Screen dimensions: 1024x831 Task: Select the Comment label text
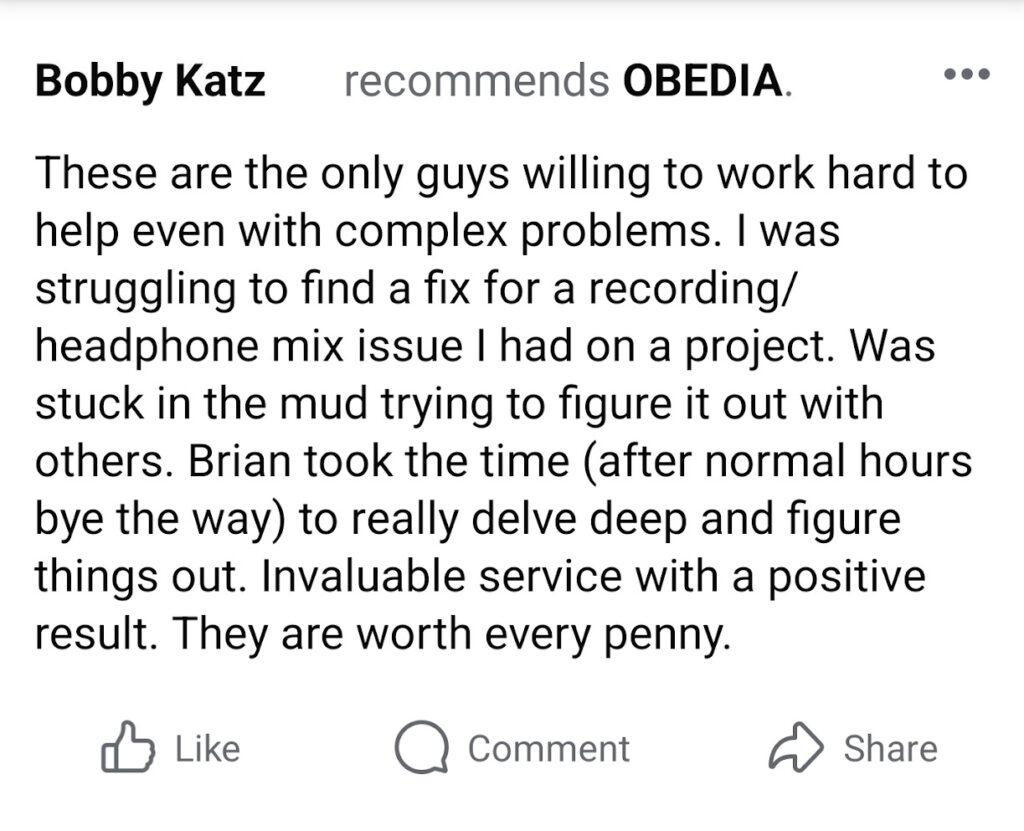(x=549, y=749)
